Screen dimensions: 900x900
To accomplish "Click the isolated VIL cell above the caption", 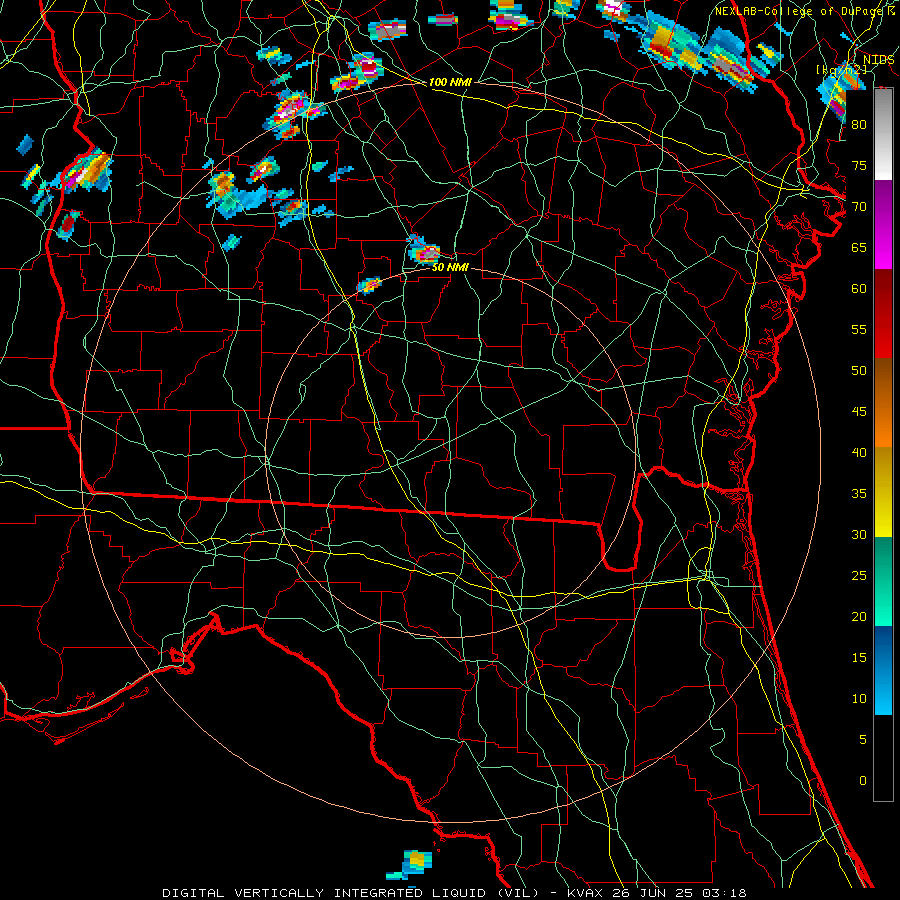I will tap(410, 864).
